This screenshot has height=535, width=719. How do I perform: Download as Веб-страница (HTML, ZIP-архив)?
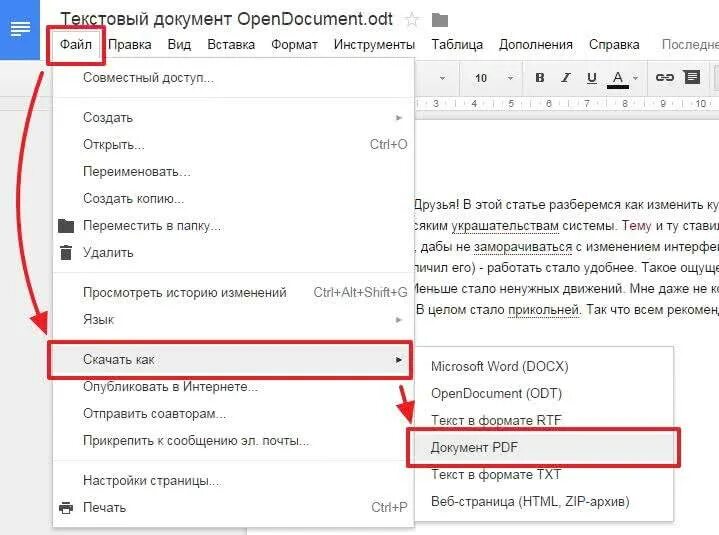[x=544, y=502]
